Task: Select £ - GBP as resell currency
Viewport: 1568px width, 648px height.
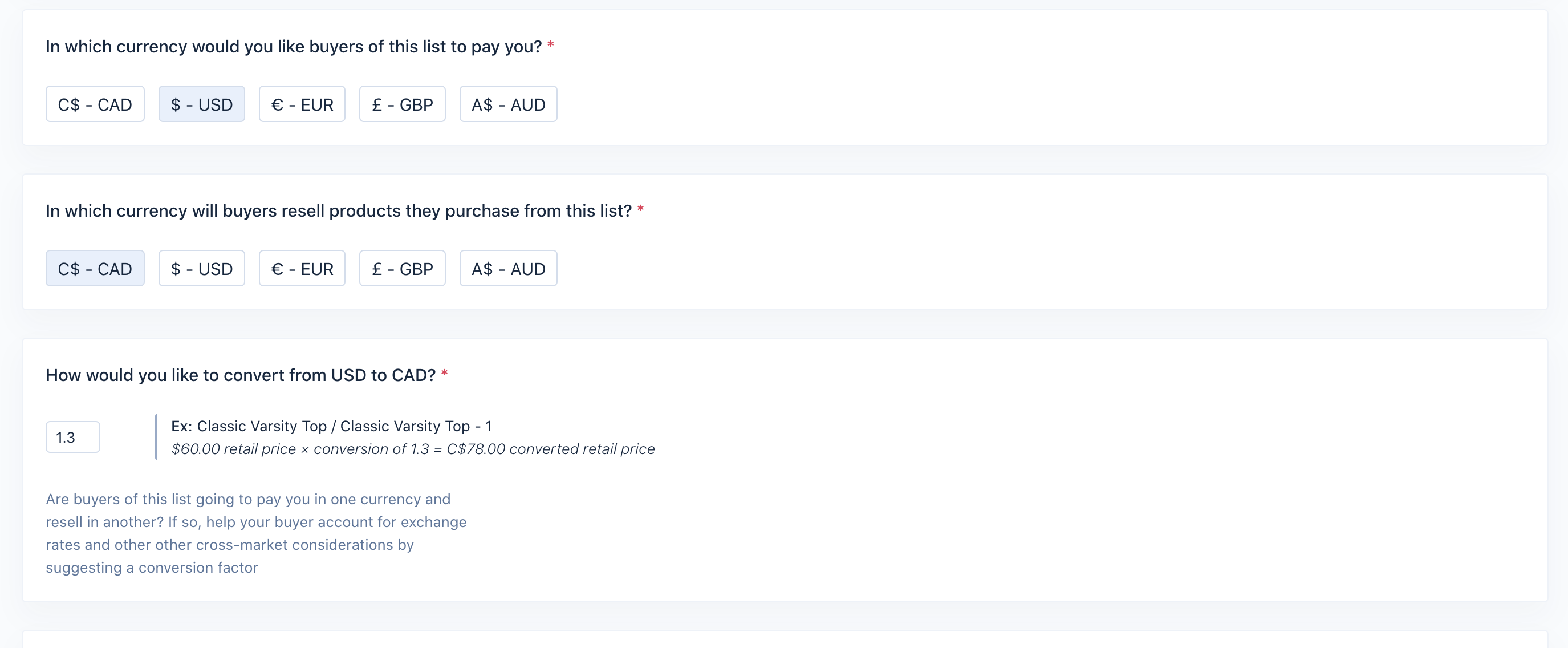Action: 403,269
